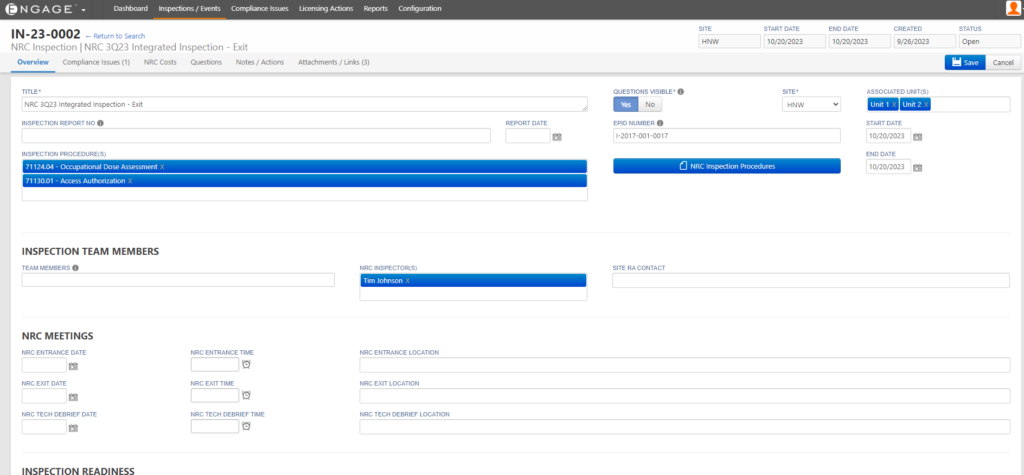Set Questions Visible to No
1024x475 pixels.
[649, 104]
